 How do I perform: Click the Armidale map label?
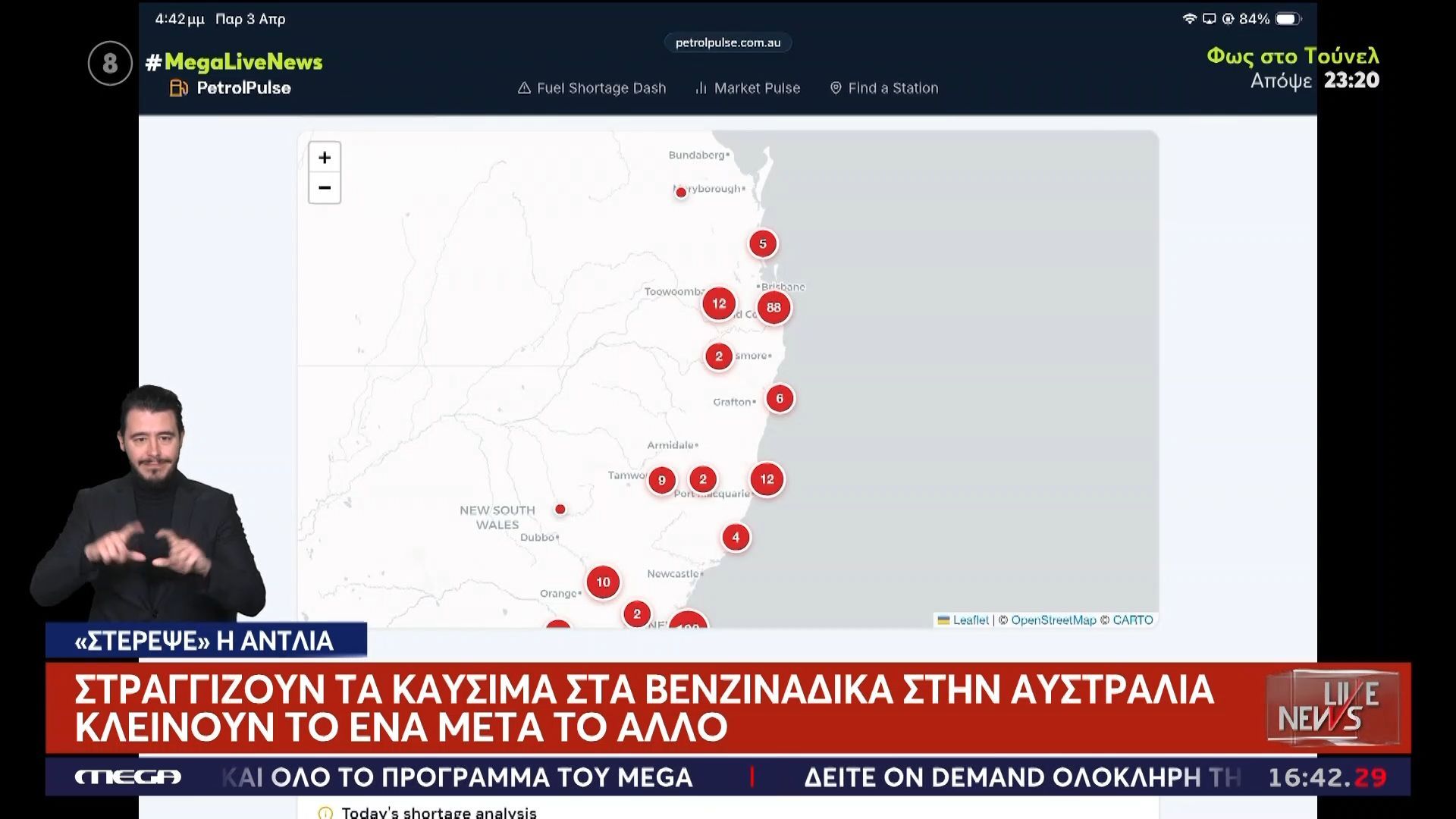(x=673, y=445)
